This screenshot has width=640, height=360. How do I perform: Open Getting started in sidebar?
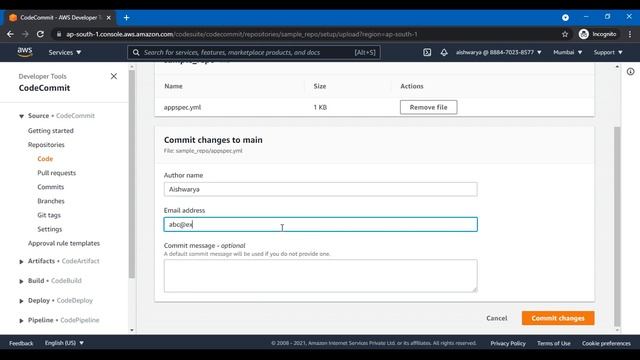pos(51,131)
